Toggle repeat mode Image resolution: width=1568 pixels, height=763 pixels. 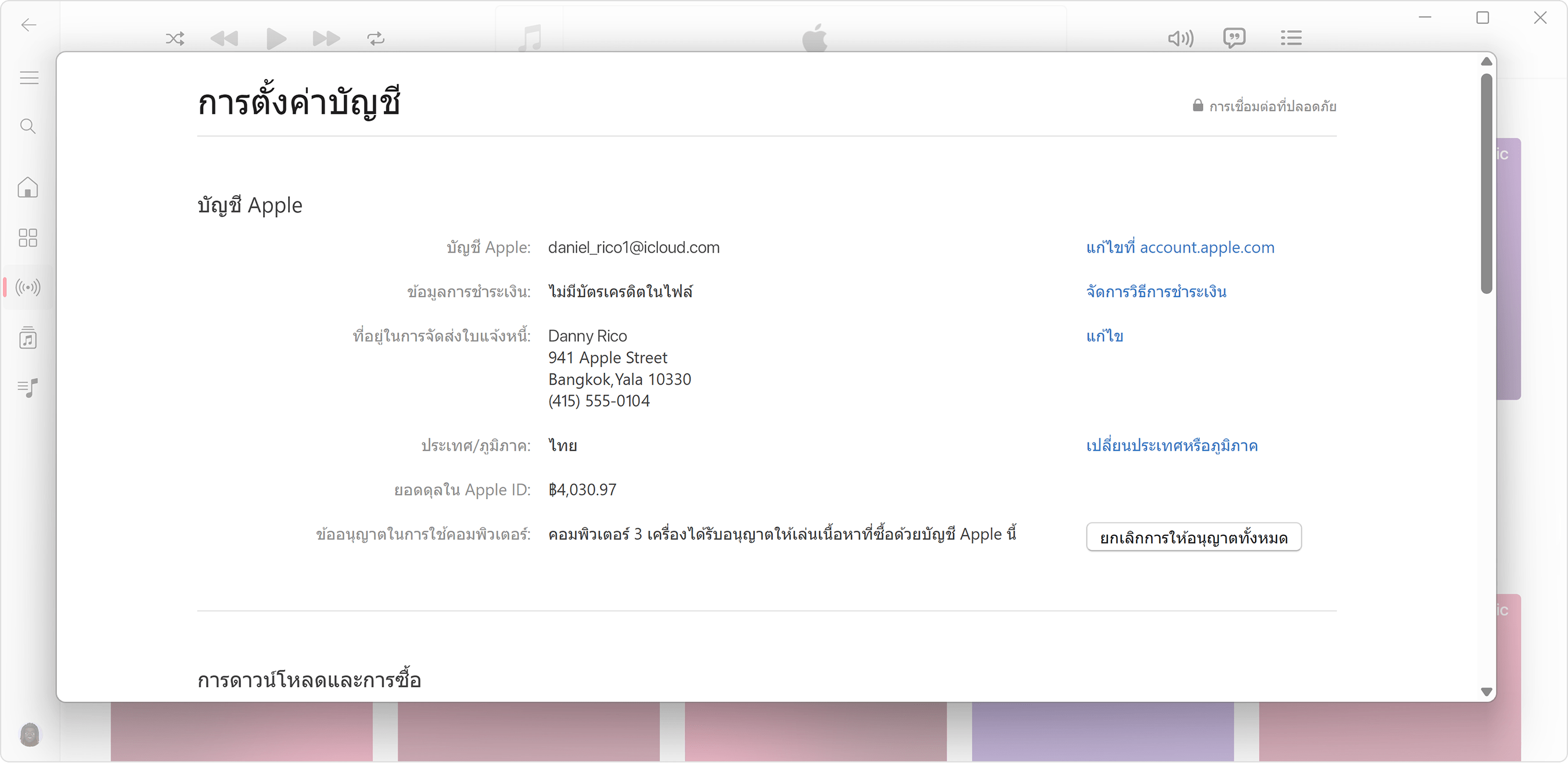(x=376, y=39)
